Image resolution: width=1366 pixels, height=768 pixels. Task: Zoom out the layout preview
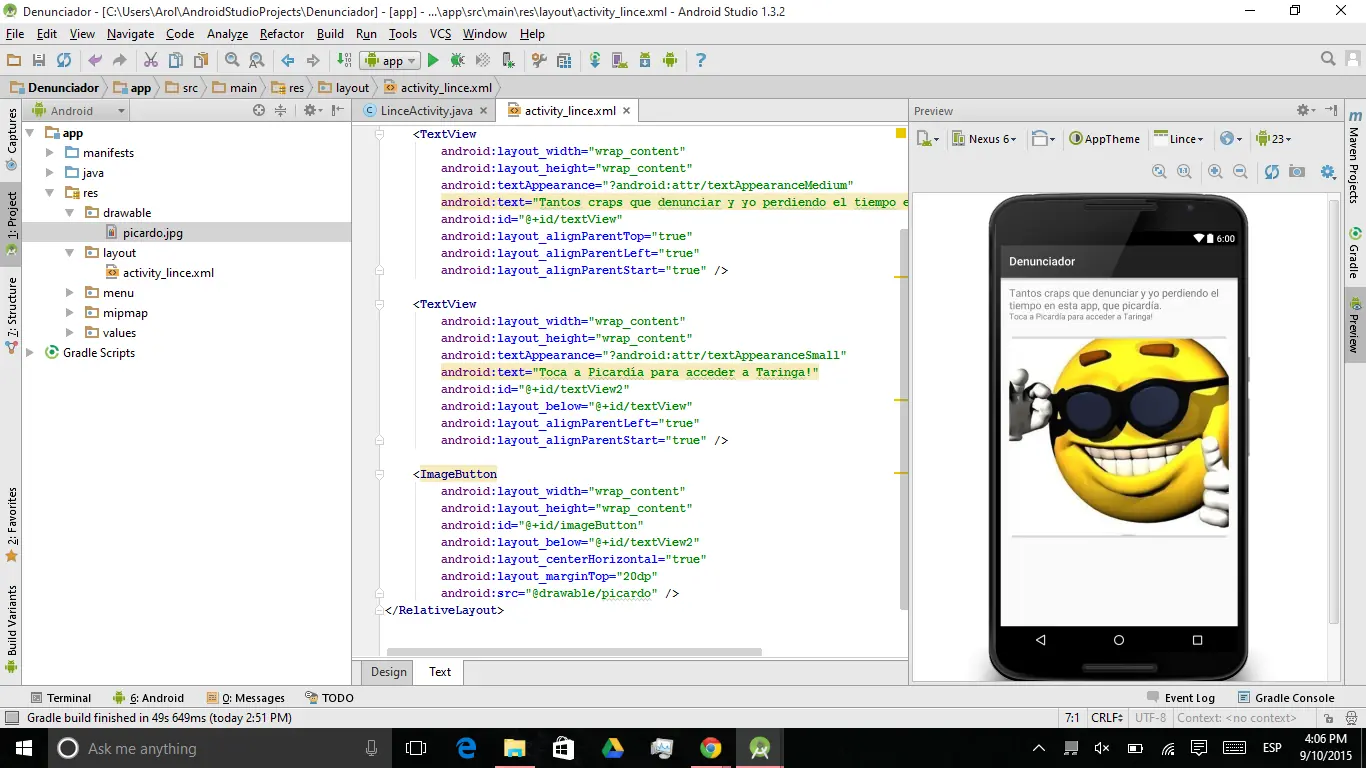1240,172
